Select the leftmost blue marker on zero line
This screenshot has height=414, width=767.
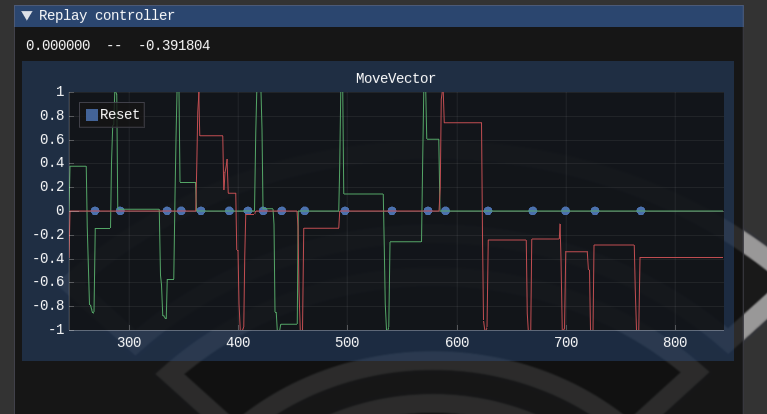click(x=95, y=211)
